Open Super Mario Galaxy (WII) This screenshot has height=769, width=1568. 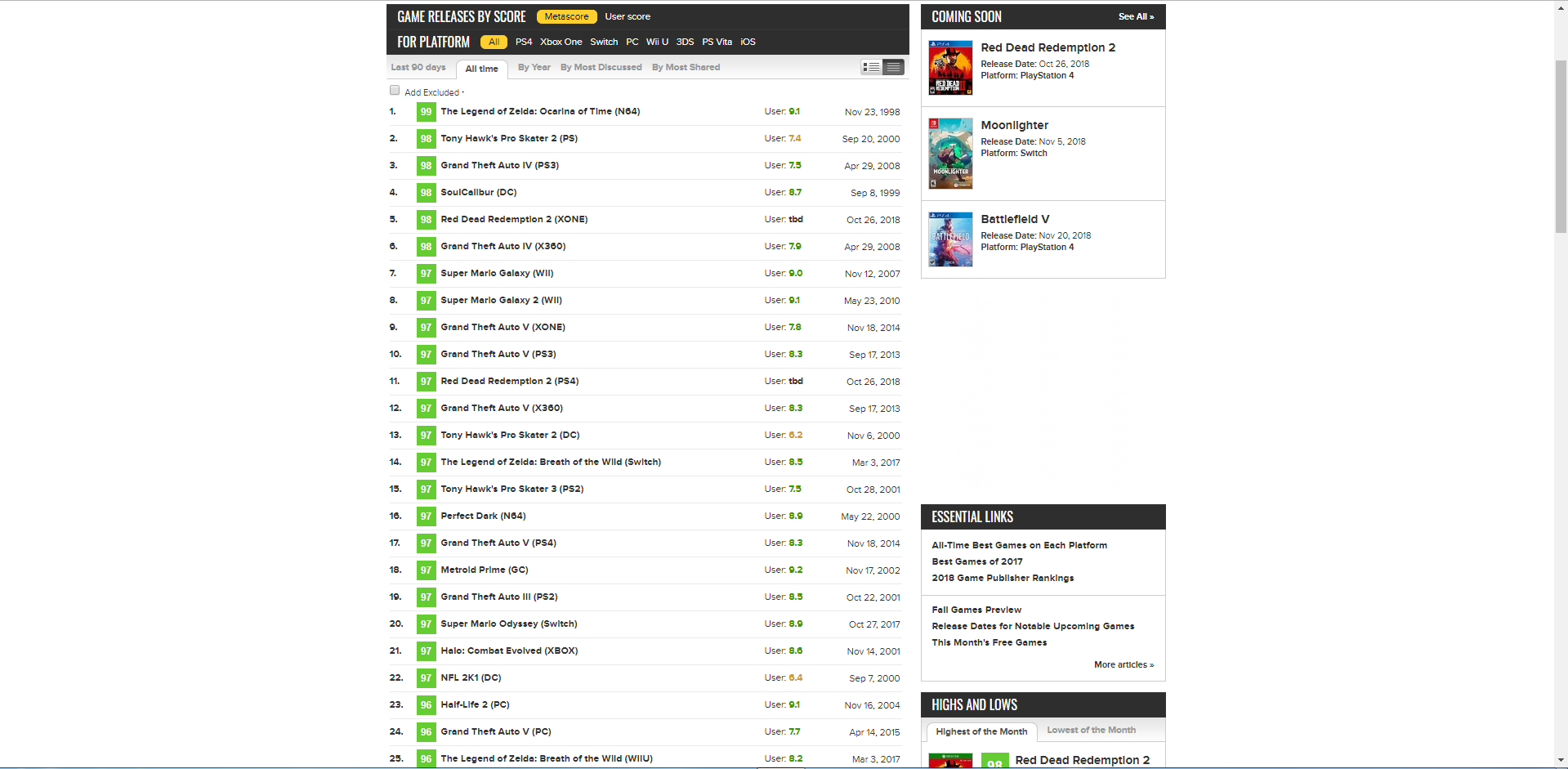click(x=497, y=273)
